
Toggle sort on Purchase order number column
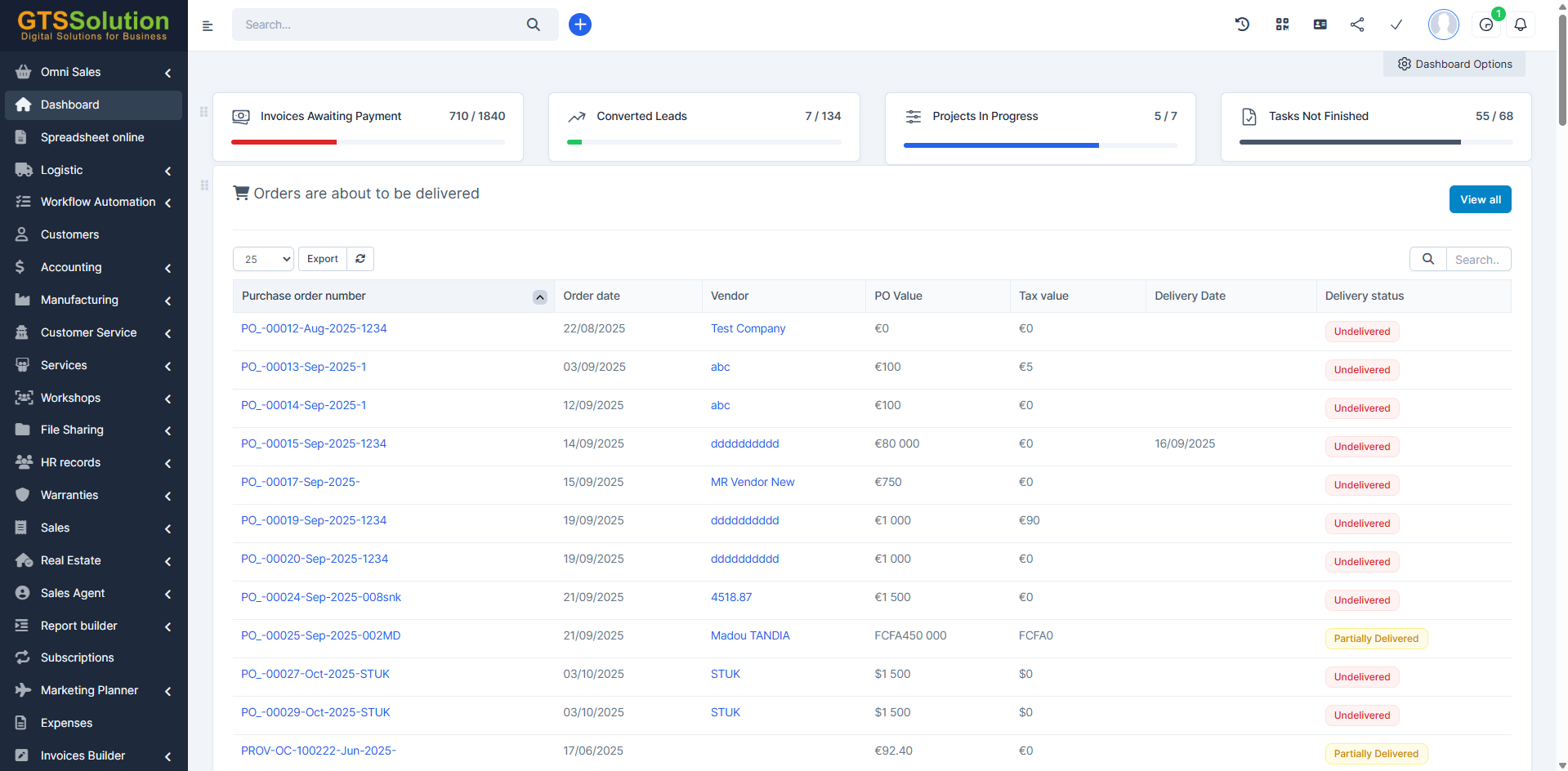(539, 297)
